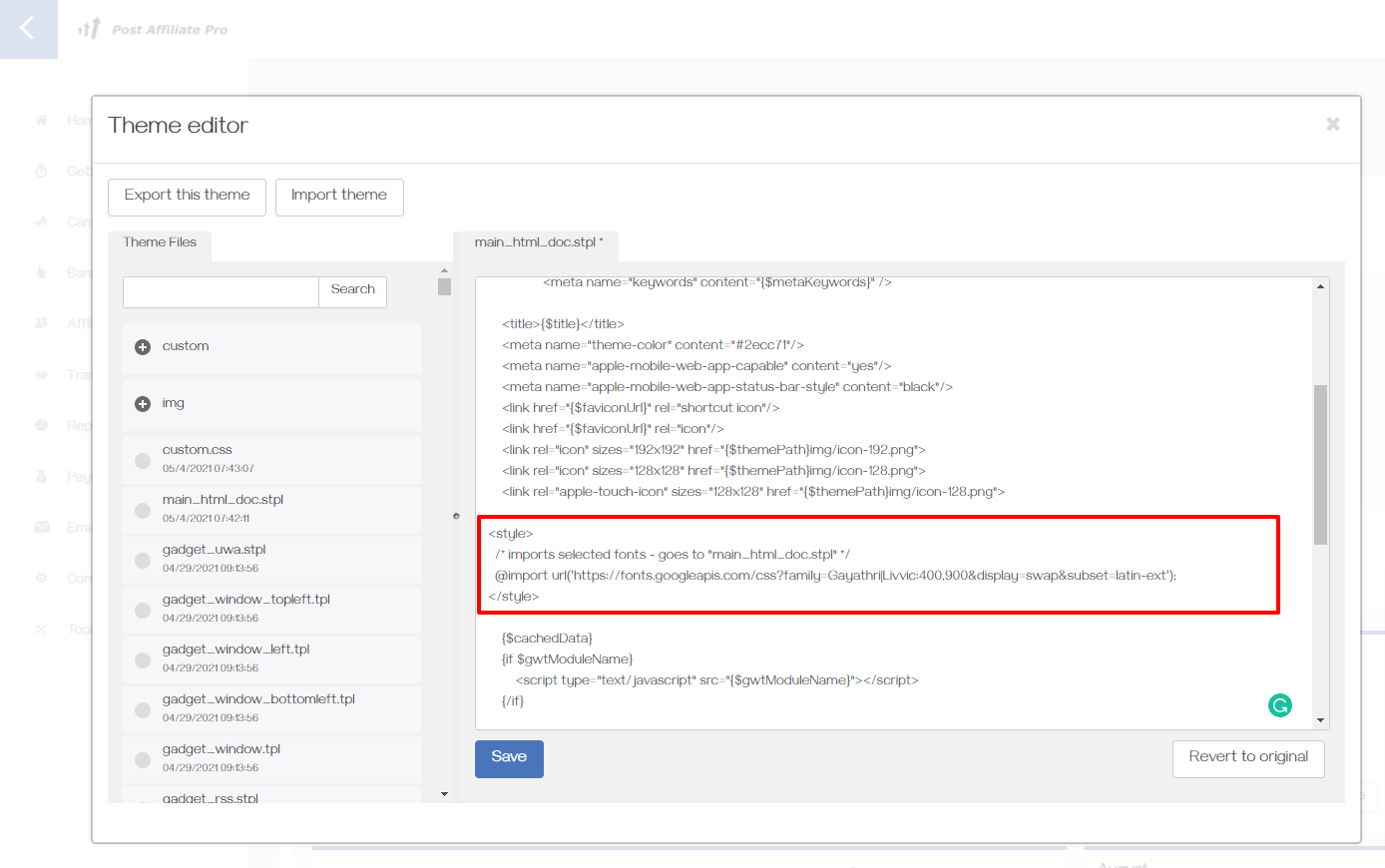Click Revert to original button
1385x868 pixels.
tap(1248, 758)
